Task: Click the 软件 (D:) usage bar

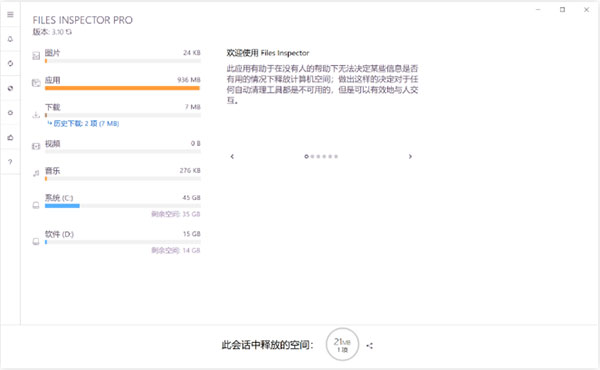Action: tap(122, 242)
